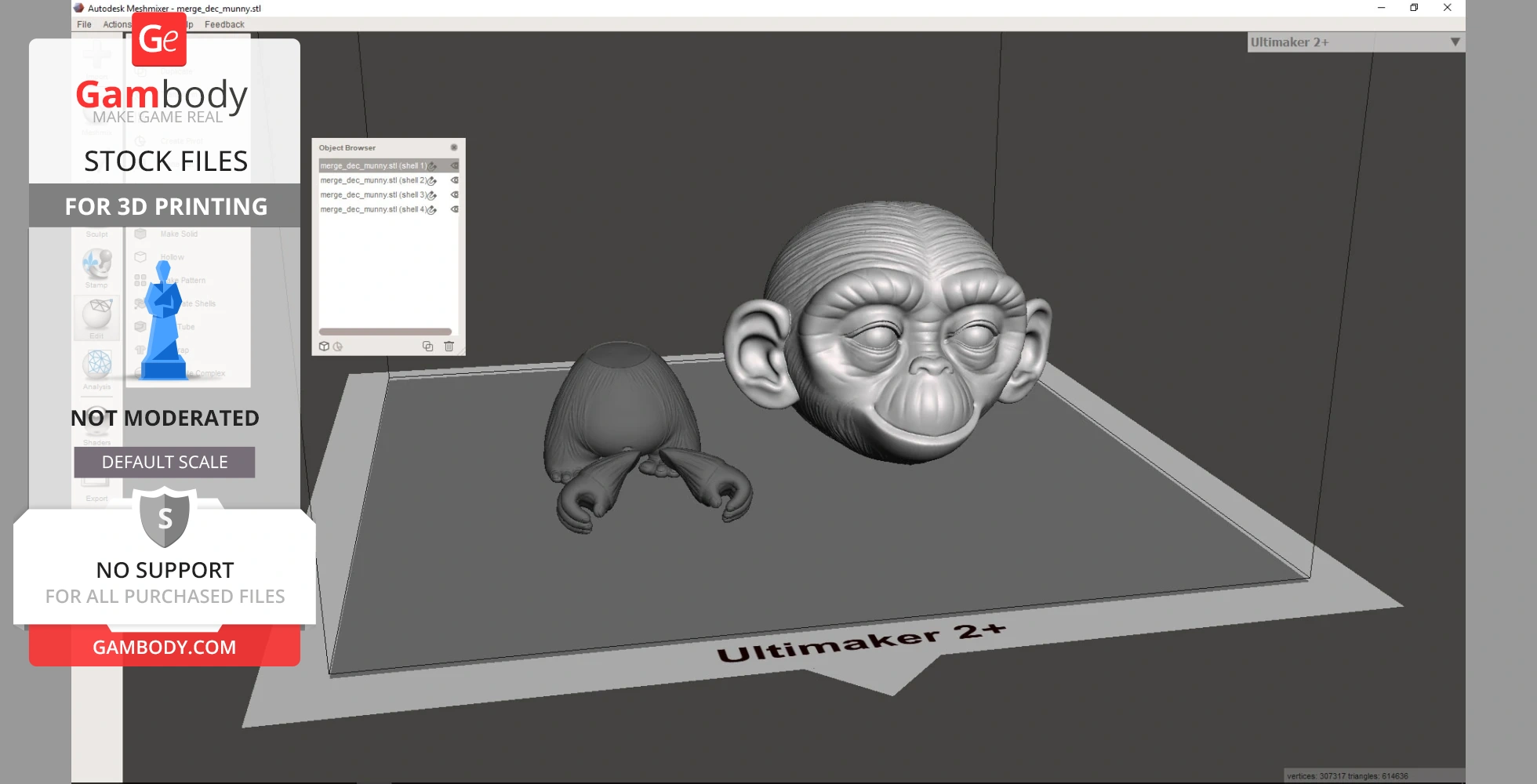The image size is (1537, 784).
Task: Click the cube icon in Object Browser footer
Action: click(x=324, y=347)
